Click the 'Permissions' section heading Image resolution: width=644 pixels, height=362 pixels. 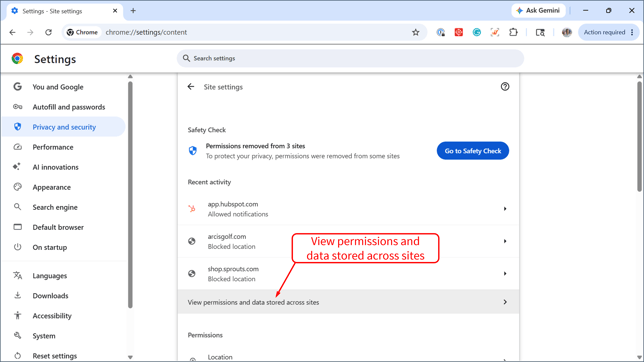click(205, 335)
